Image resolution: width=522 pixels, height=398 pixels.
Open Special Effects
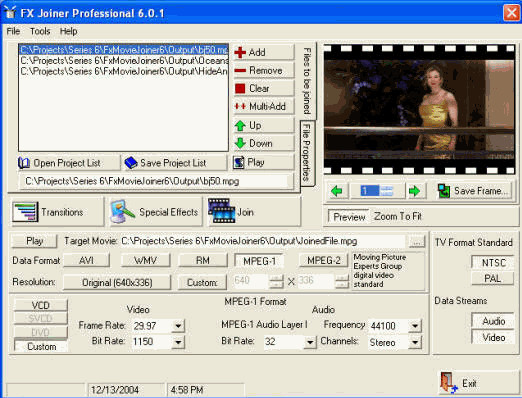(156, 212)
